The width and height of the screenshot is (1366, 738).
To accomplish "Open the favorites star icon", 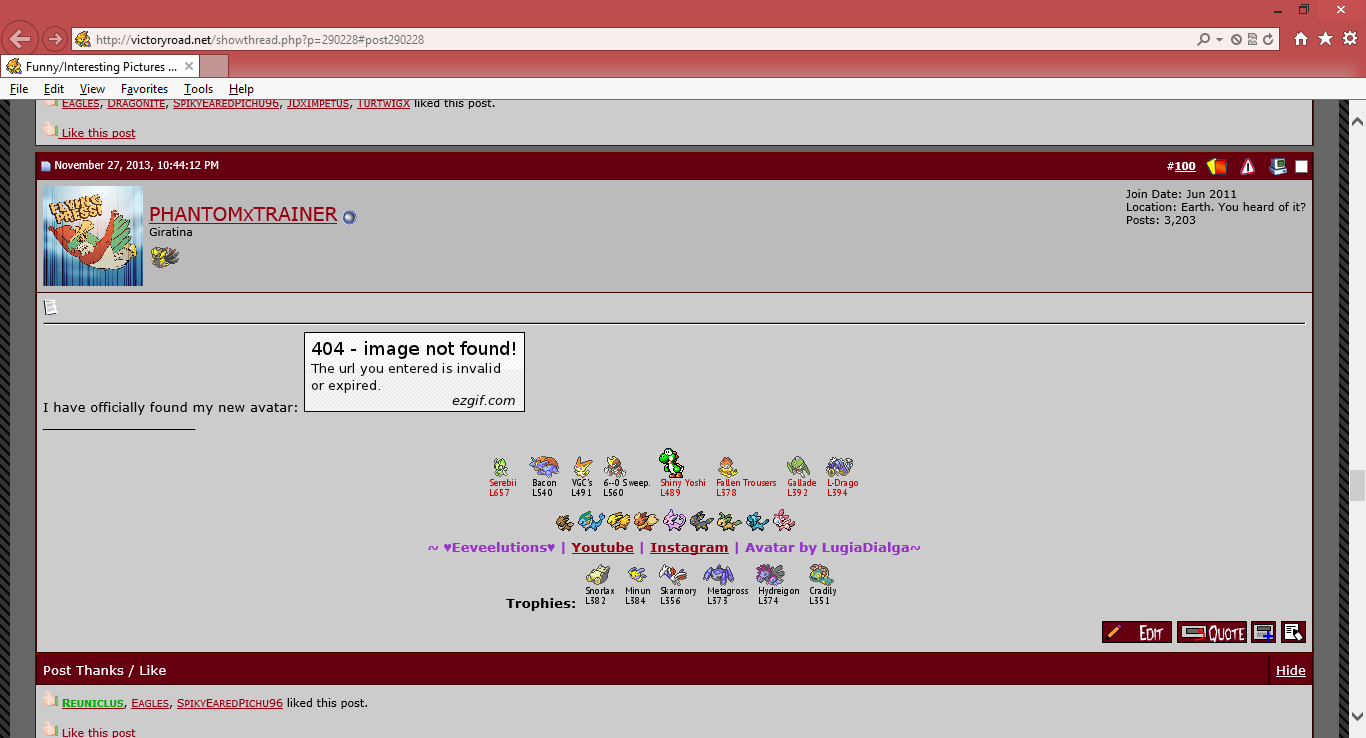I will pyautogui.click(x=1325, y=39).
